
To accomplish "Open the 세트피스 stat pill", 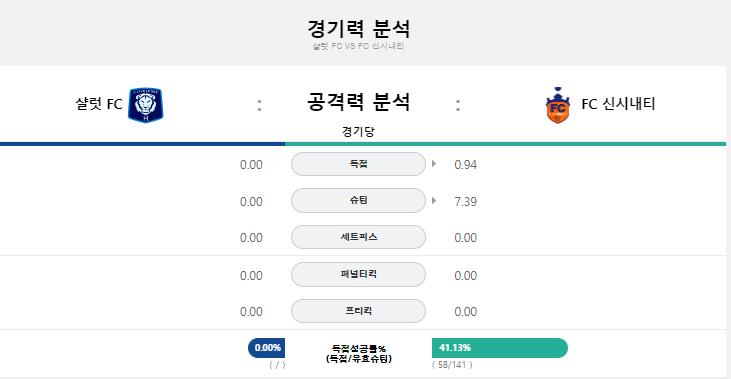I will [x=358, y=237].
